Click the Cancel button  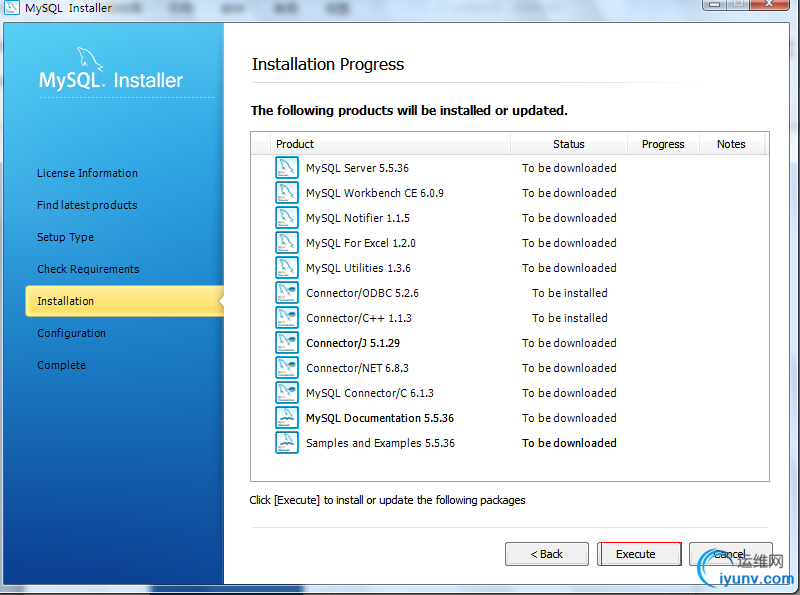731,554
